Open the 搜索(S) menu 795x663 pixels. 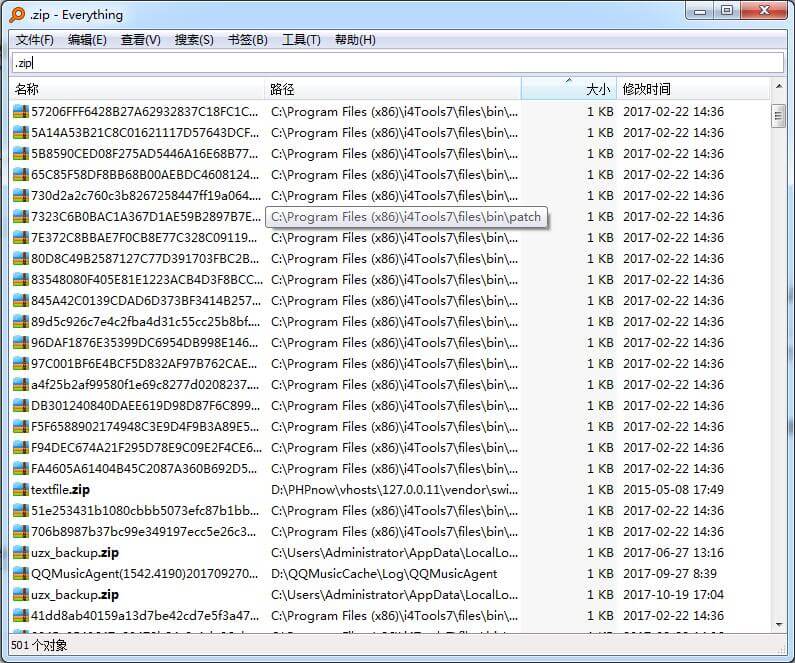(x=194, y=40)
